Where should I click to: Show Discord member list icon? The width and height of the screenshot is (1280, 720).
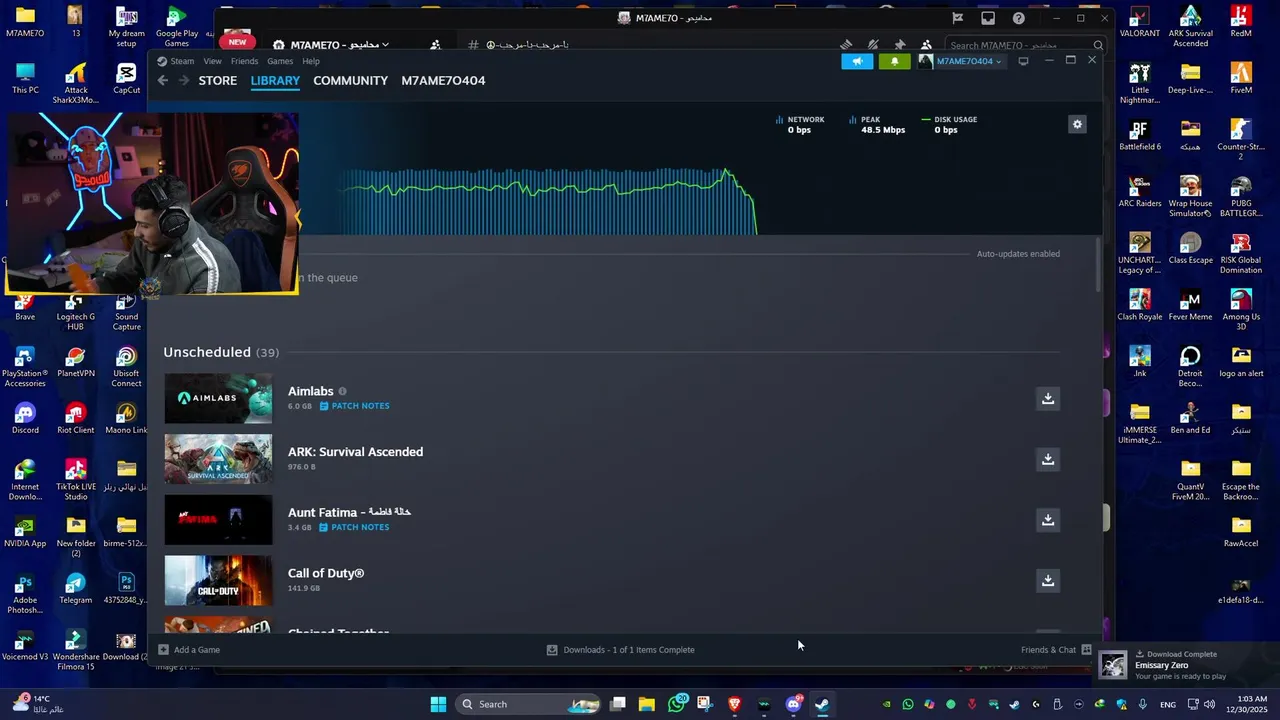[926, 45]
